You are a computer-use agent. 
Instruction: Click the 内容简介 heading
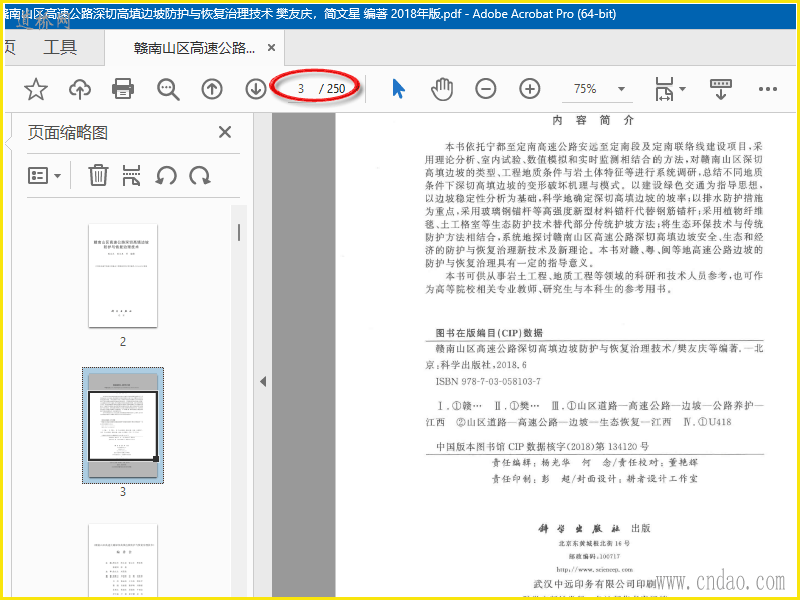[x=593, y=120]
